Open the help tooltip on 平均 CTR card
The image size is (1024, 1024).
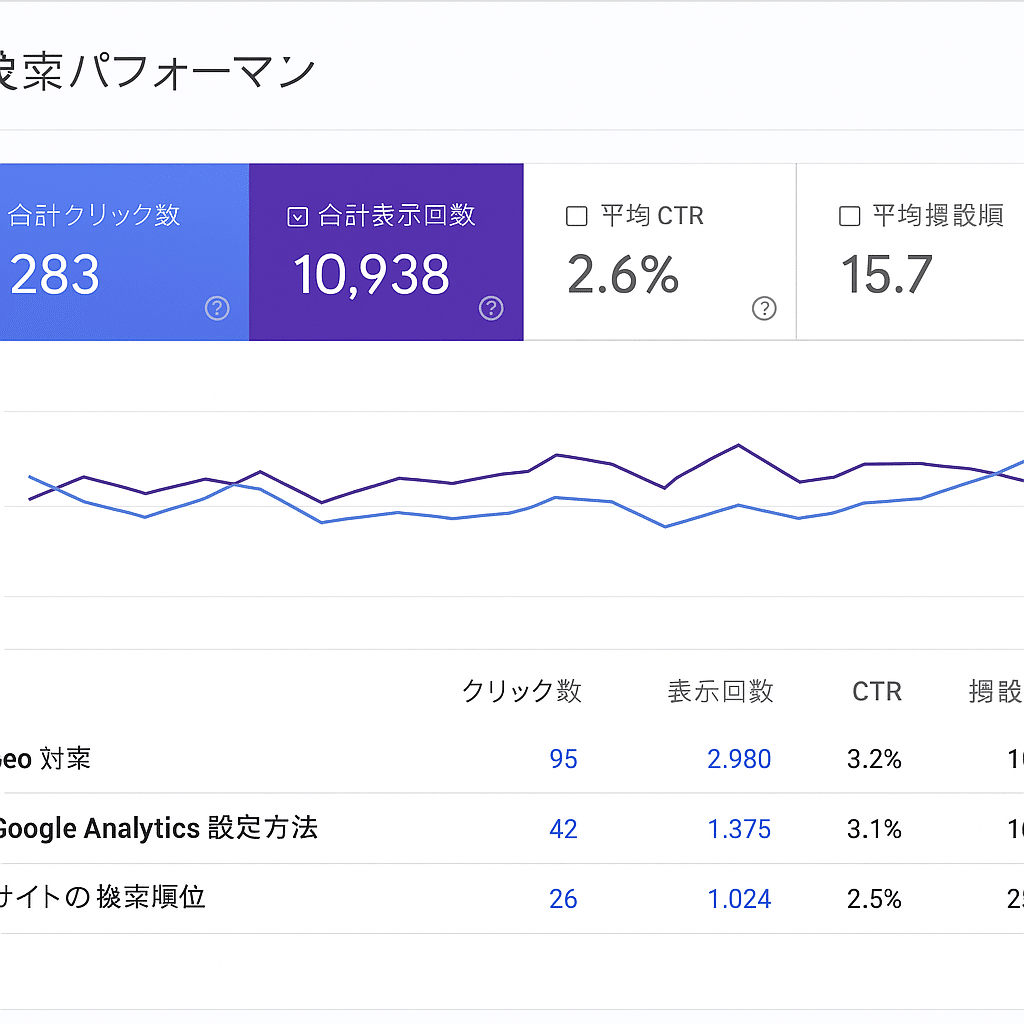[764, 309]
